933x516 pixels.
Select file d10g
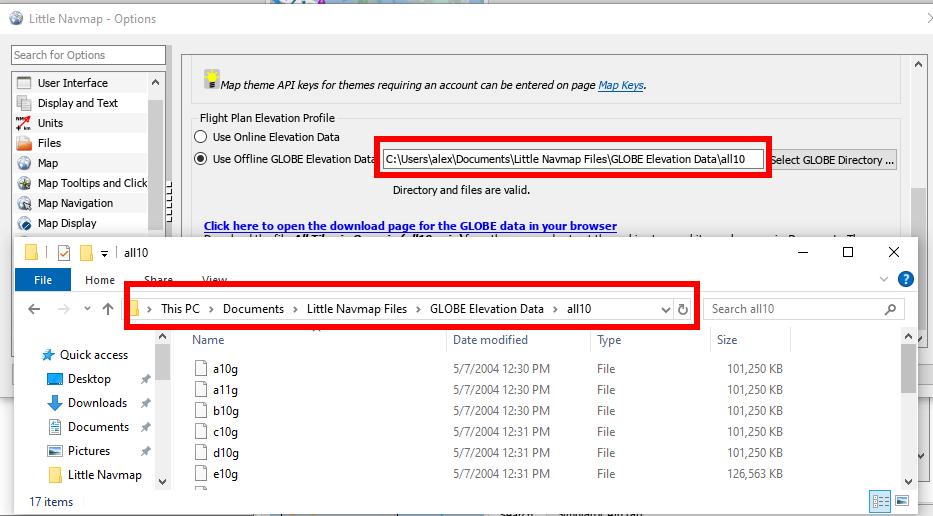click(x=226, y=453)
